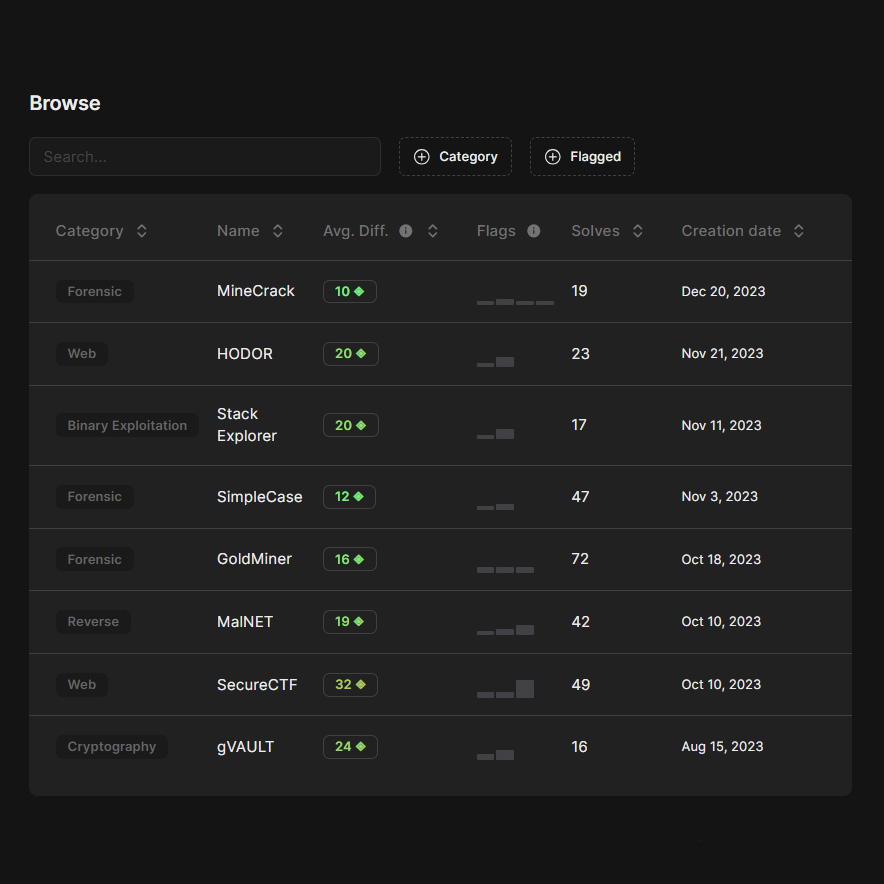Image resolution: width=884 pixels, height=884 pixels.
Task: Open the gVAULT challenge row
Action: (x=245, y=747)
